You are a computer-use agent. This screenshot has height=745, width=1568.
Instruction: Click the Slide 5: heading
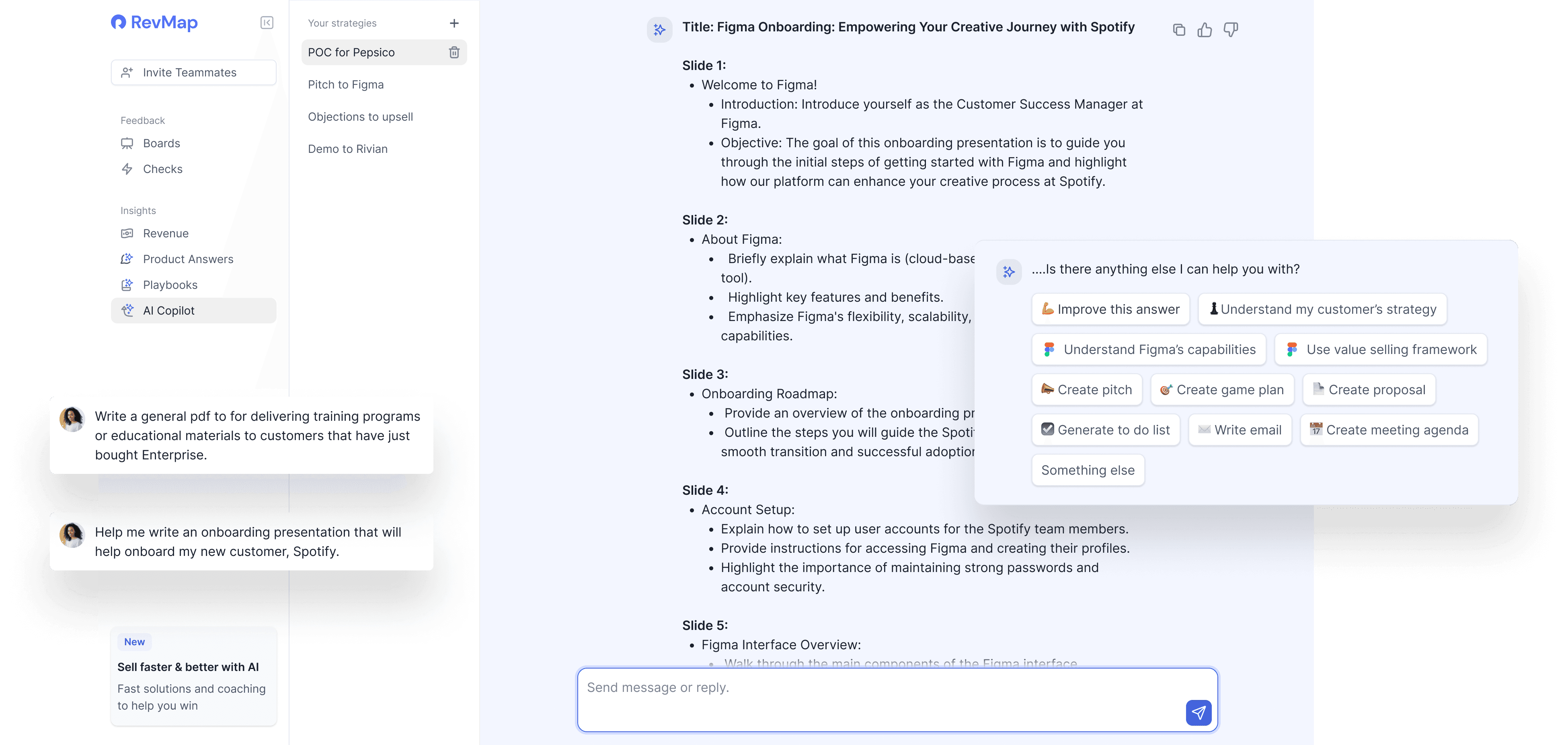point(705,626)
